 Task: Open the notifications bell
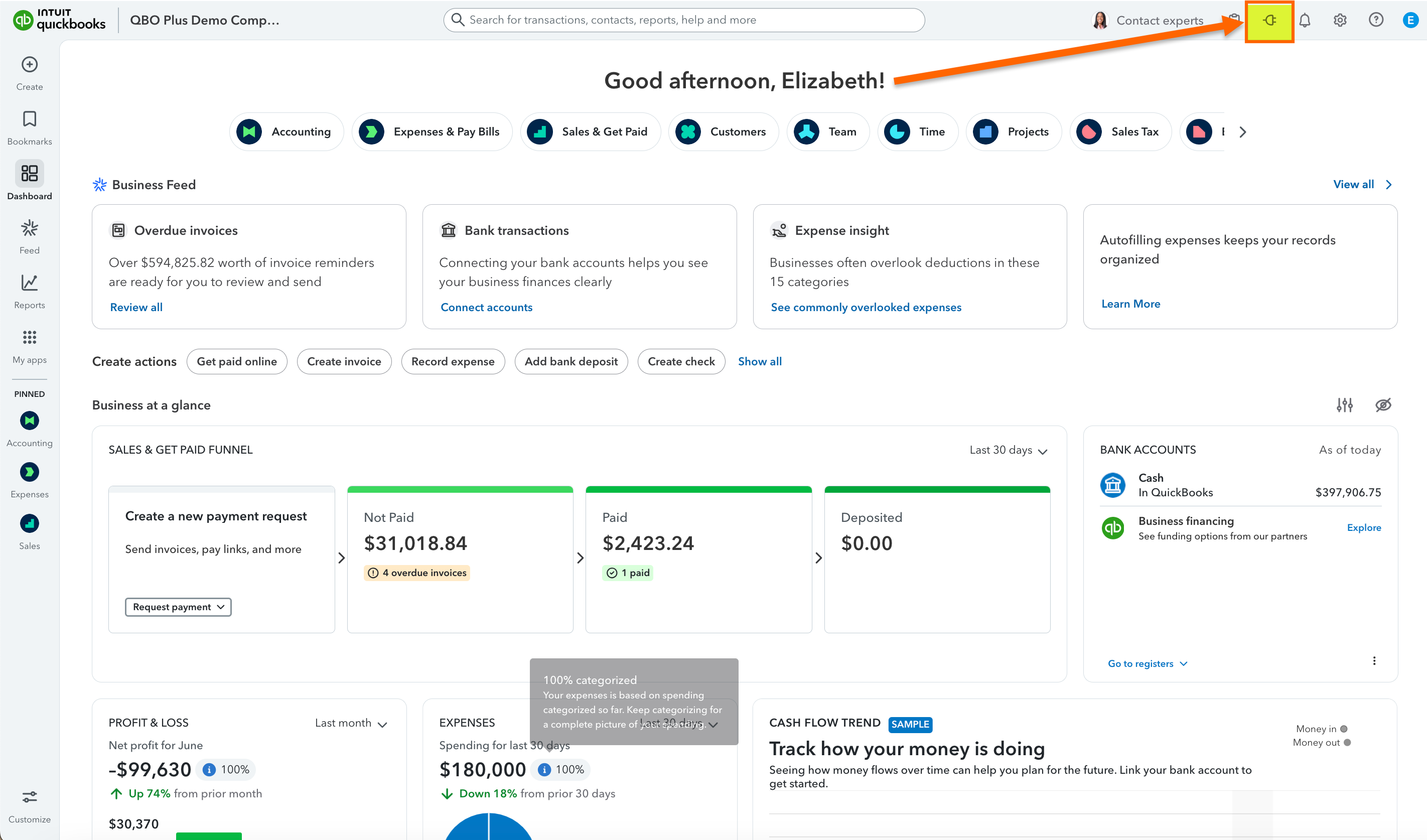coord(1305,21)
